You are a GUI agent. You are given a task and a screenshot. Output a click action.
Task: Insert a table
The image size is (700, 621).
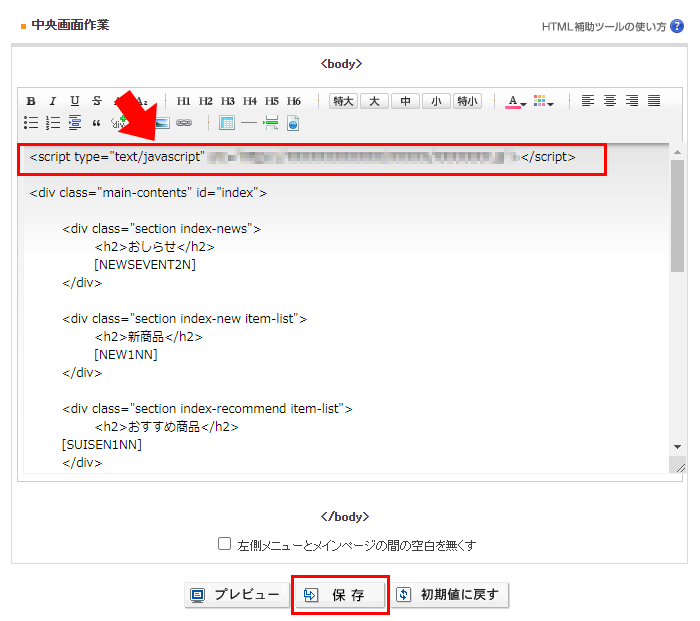tap(226, 123)
